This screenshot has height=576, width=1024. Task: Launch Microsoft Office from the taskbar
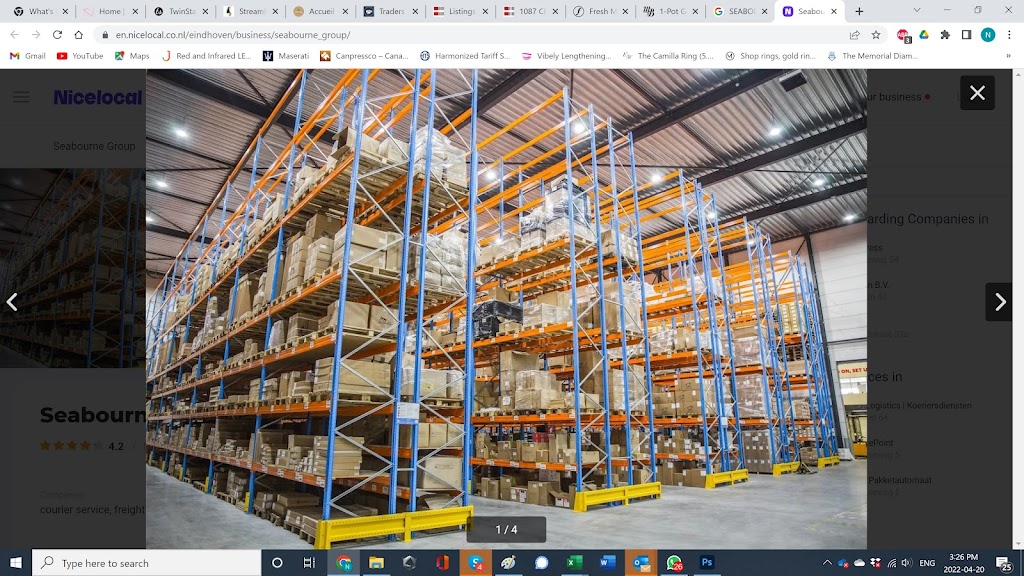pyautogui.click(x=442, y=563)
